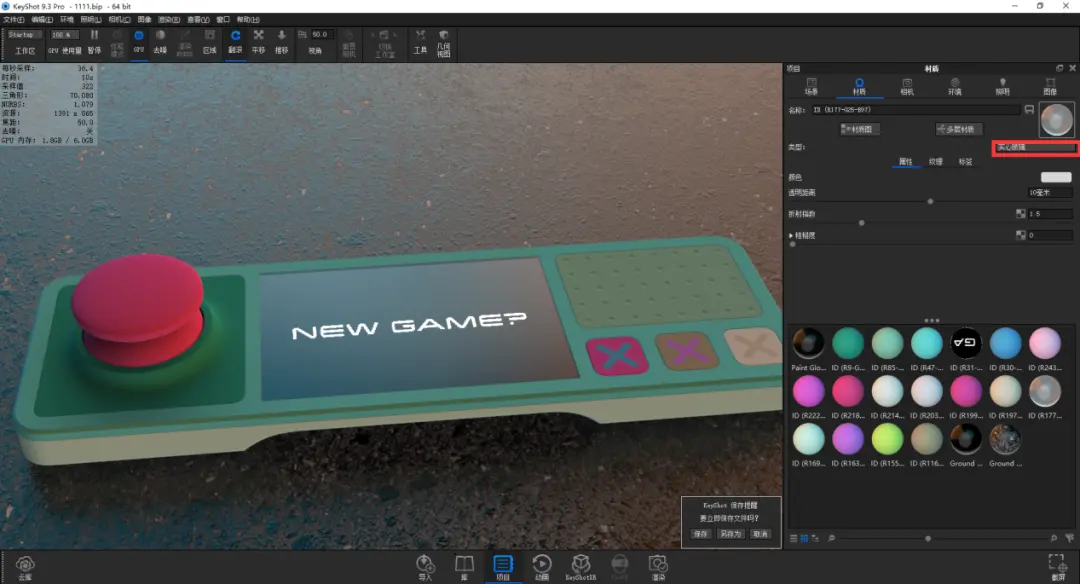
Task: Open the 帮助 (Help) menu
Action: (248, 19)
